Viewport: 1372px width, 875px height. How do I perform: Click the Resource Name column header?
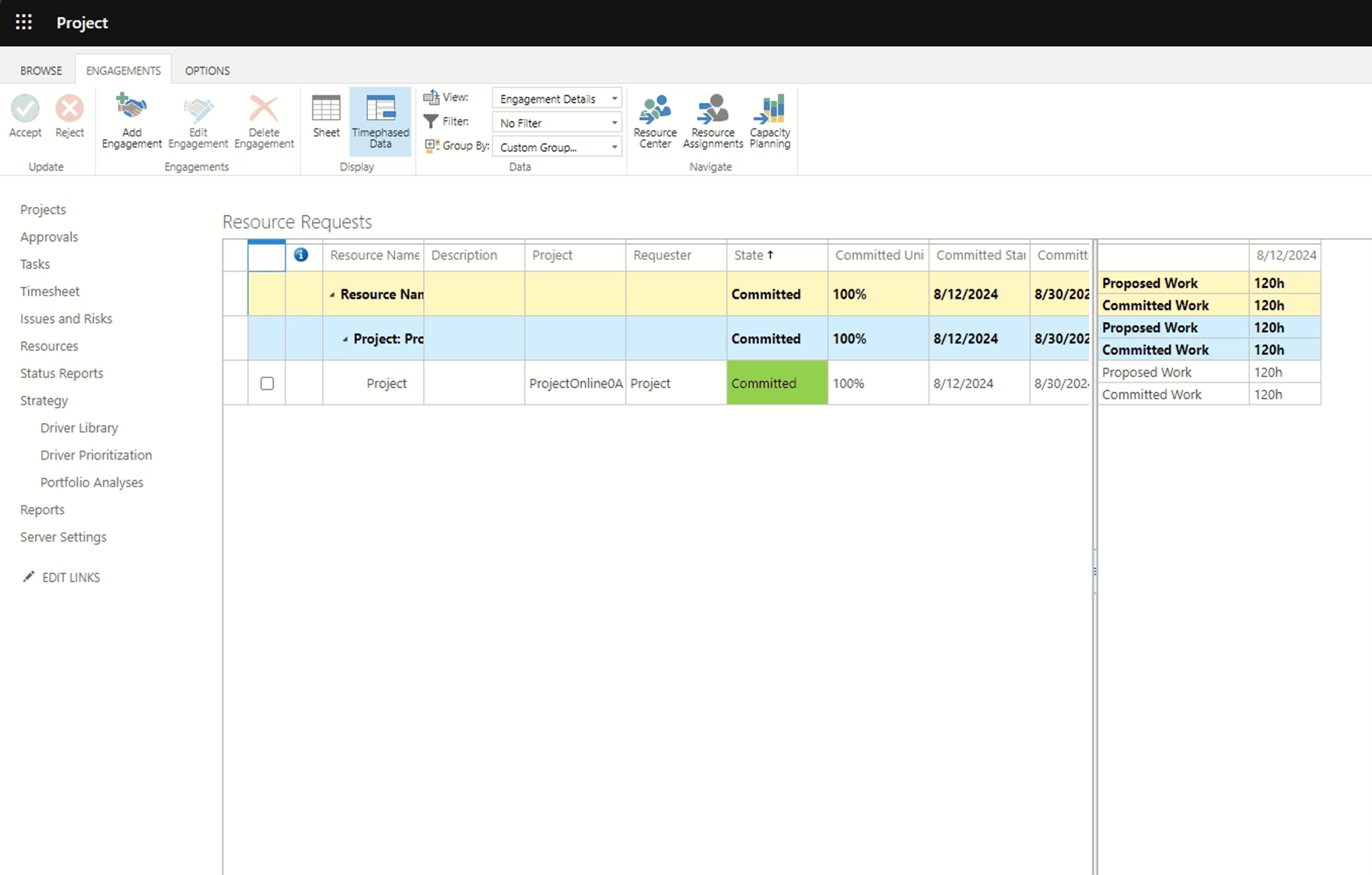[373, 255]
